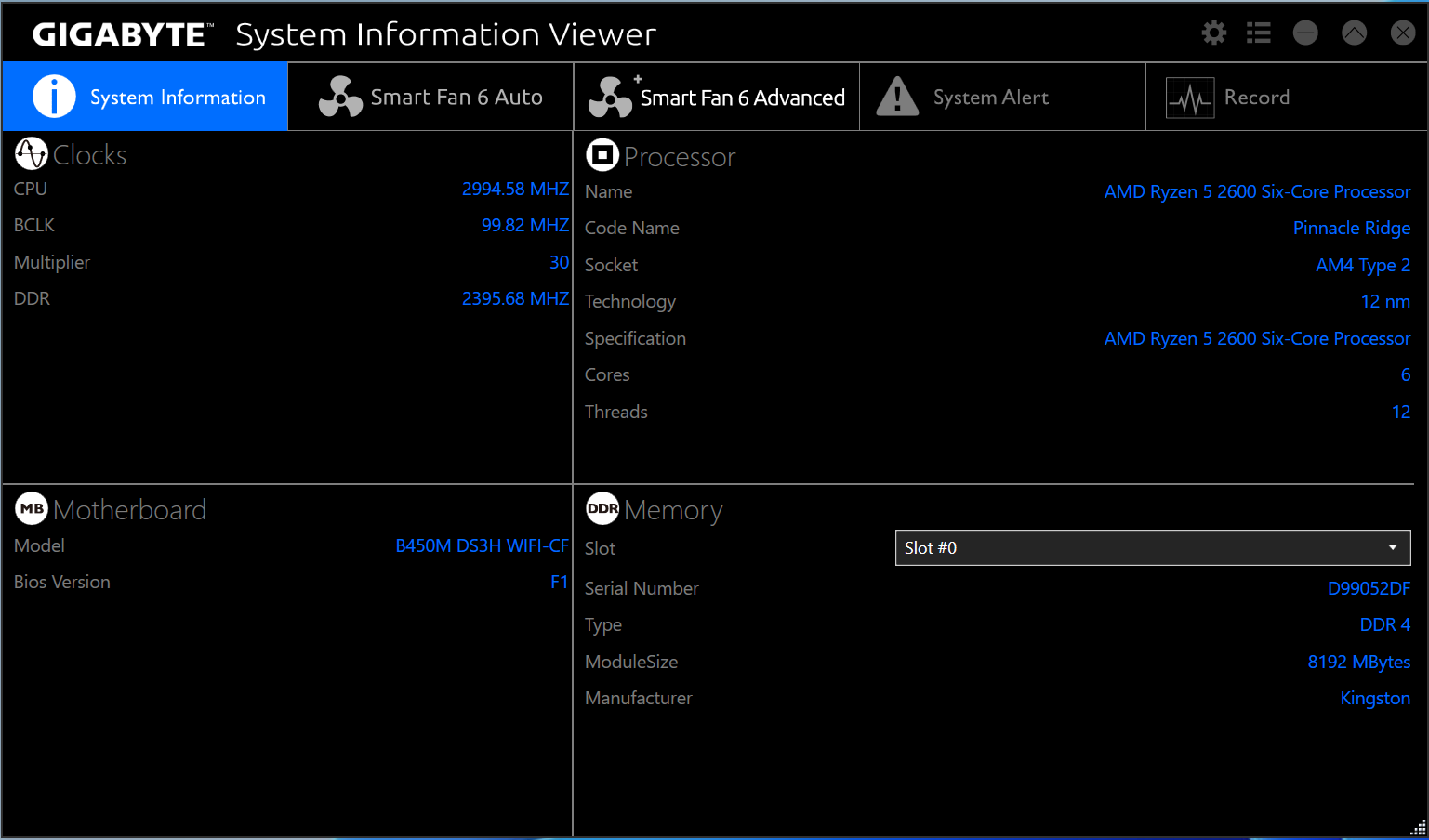
Task: Open the Smart Fan 6 Auto tab
Action: point(456,98)
